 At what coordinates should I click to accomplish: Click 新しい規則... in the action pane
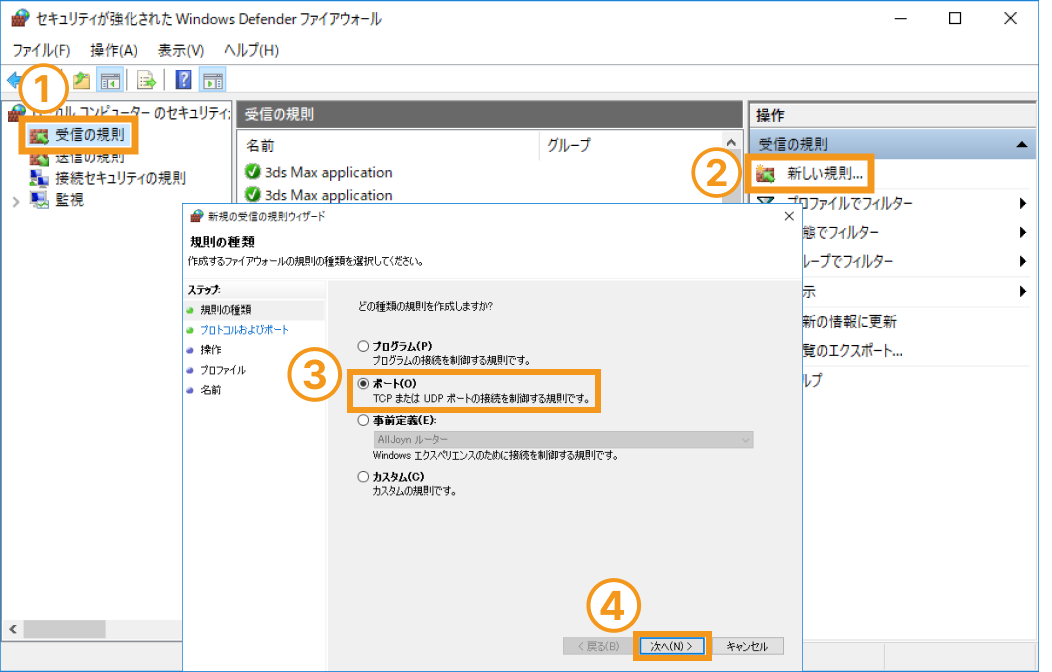(825, 174)
